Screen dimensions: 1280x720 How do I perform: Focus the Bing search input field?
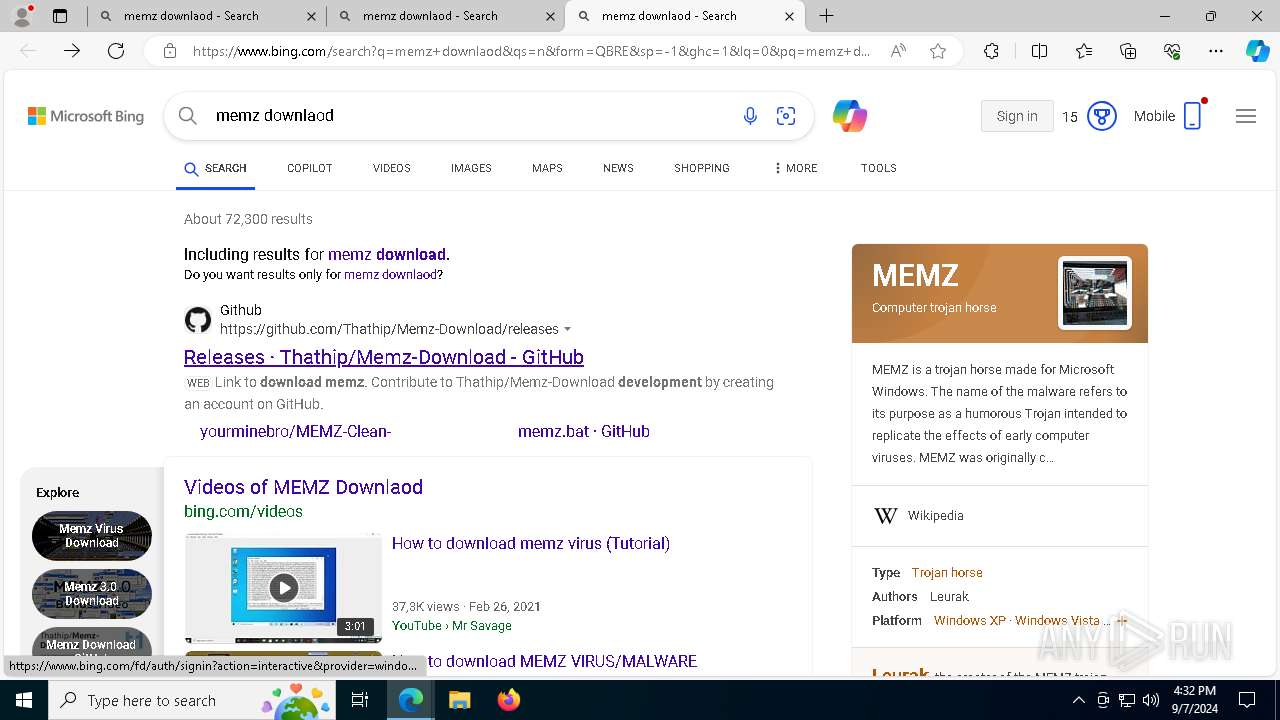coord(470,116)
